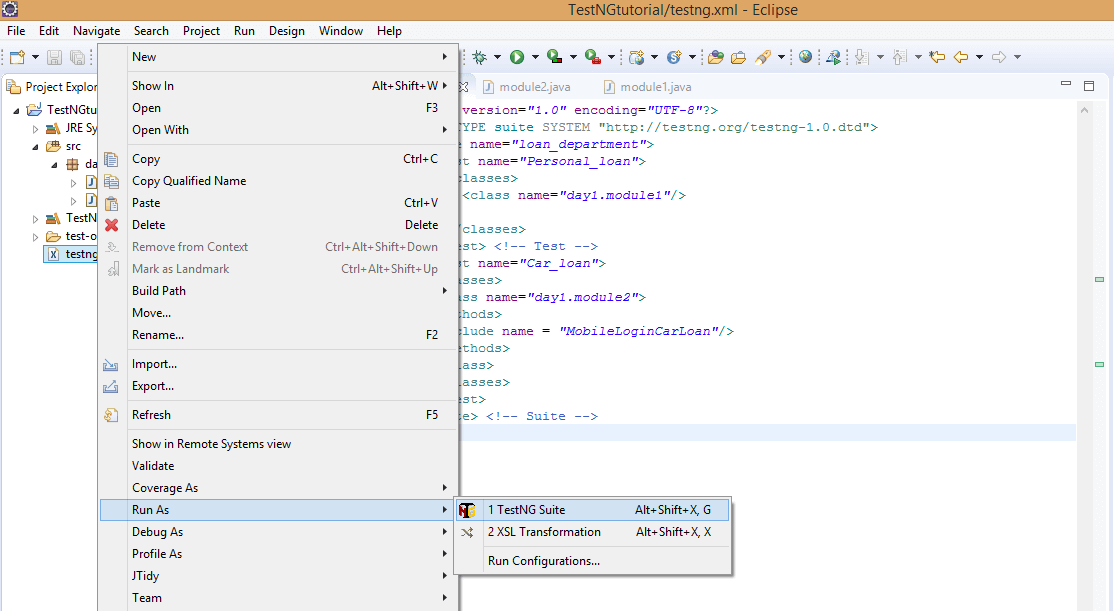
Task: Click the MobileLoginCarLoan text in editor
Action: click(639, 331)
